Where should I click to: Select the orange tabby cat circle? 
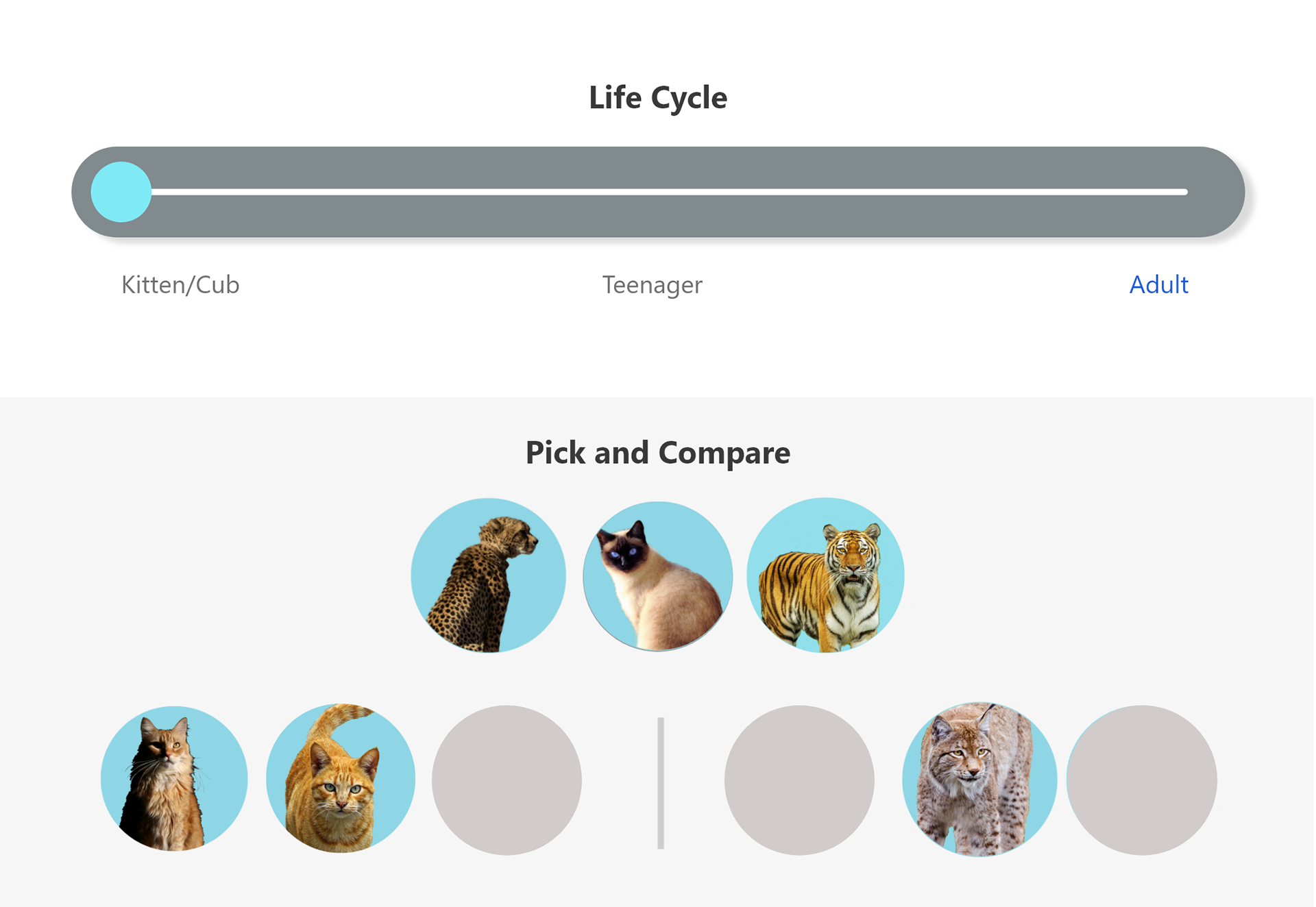tap(341, 779)
